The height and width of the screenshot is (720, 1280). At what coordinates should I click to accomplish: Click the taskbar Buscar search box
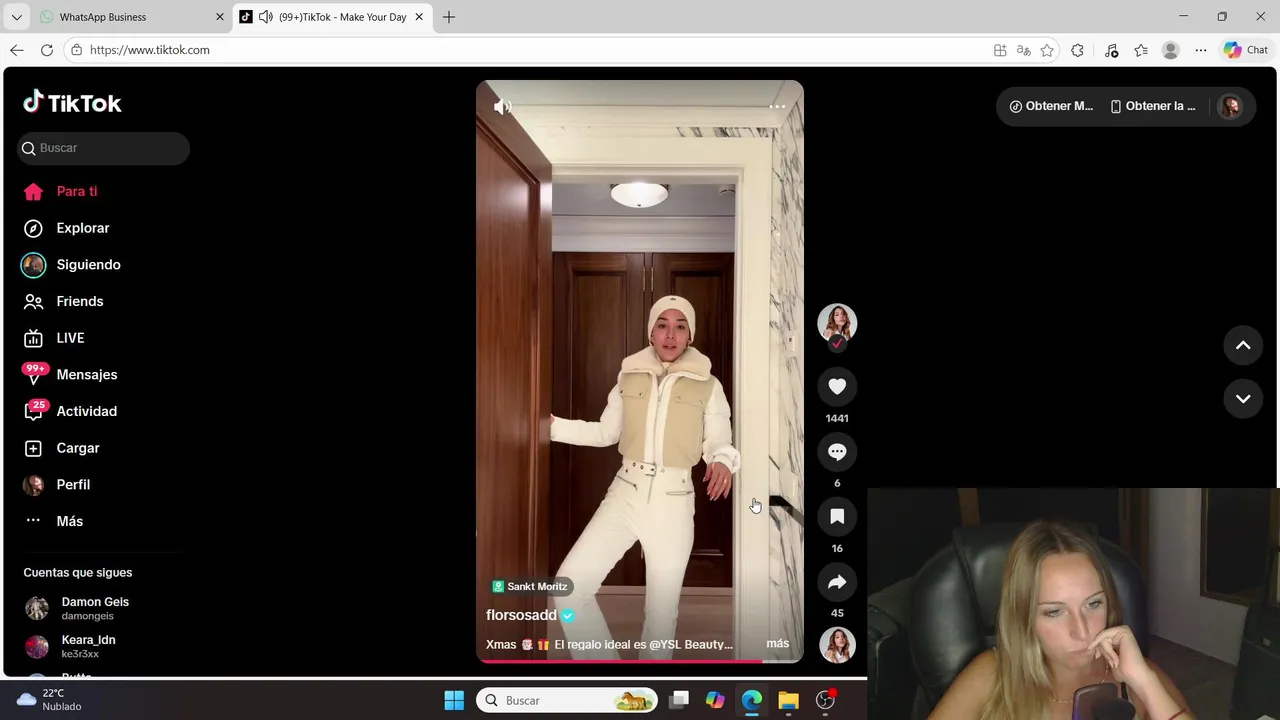[x=567, y=700]
